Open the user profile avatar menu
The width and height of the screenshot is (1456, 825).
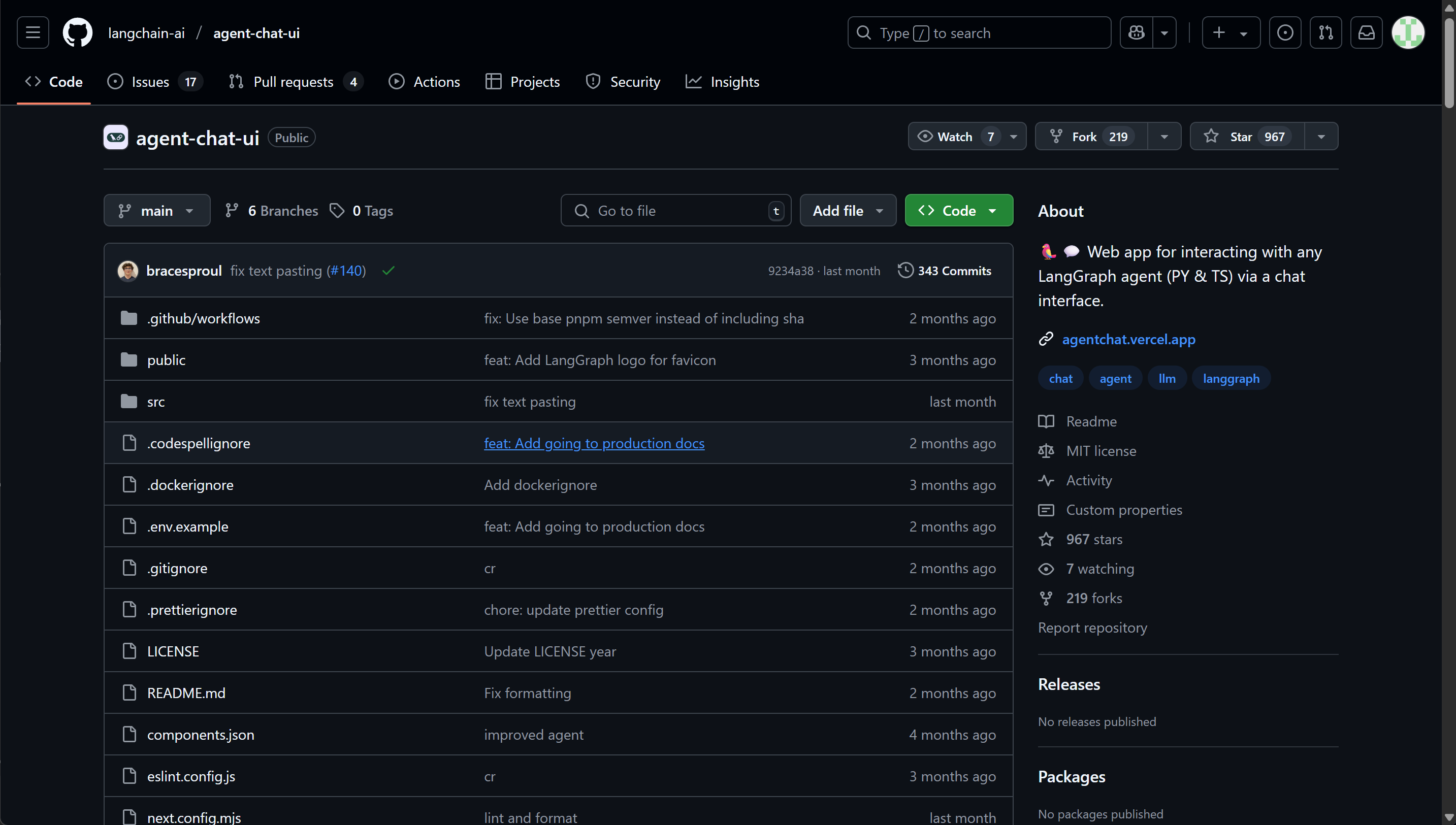click(x=1408, y=33)
